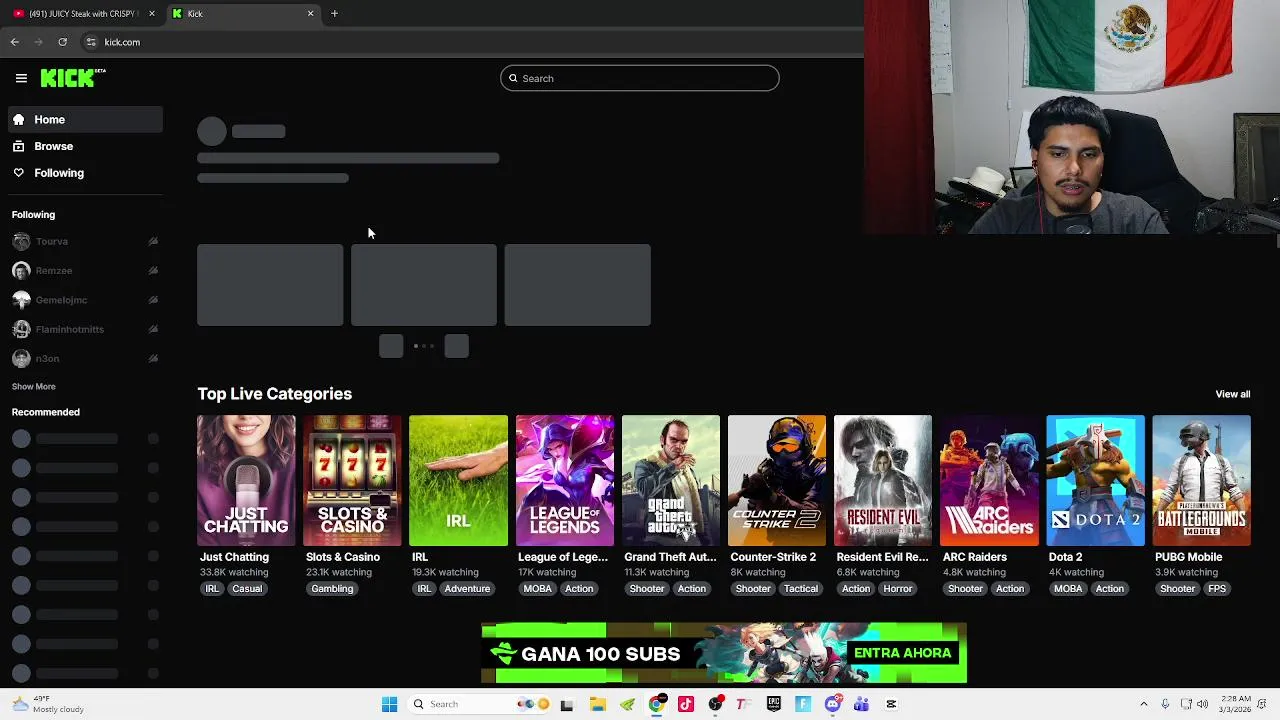1280x720 pixels.
Task: Open a new browser tab
Action: coord(334,14)
